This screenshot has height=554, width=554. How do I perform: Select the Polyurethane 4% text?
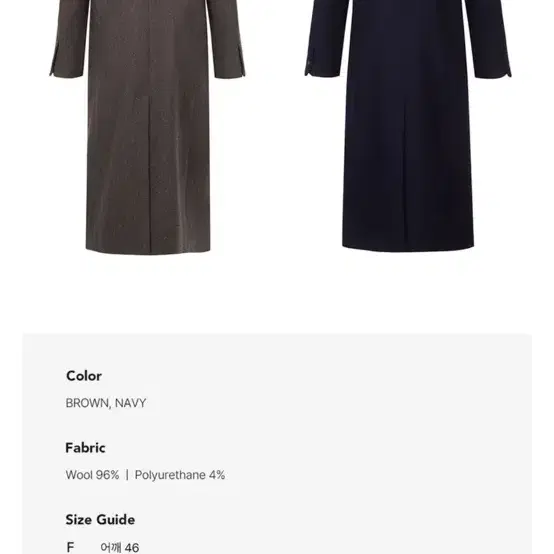point(180,475)
